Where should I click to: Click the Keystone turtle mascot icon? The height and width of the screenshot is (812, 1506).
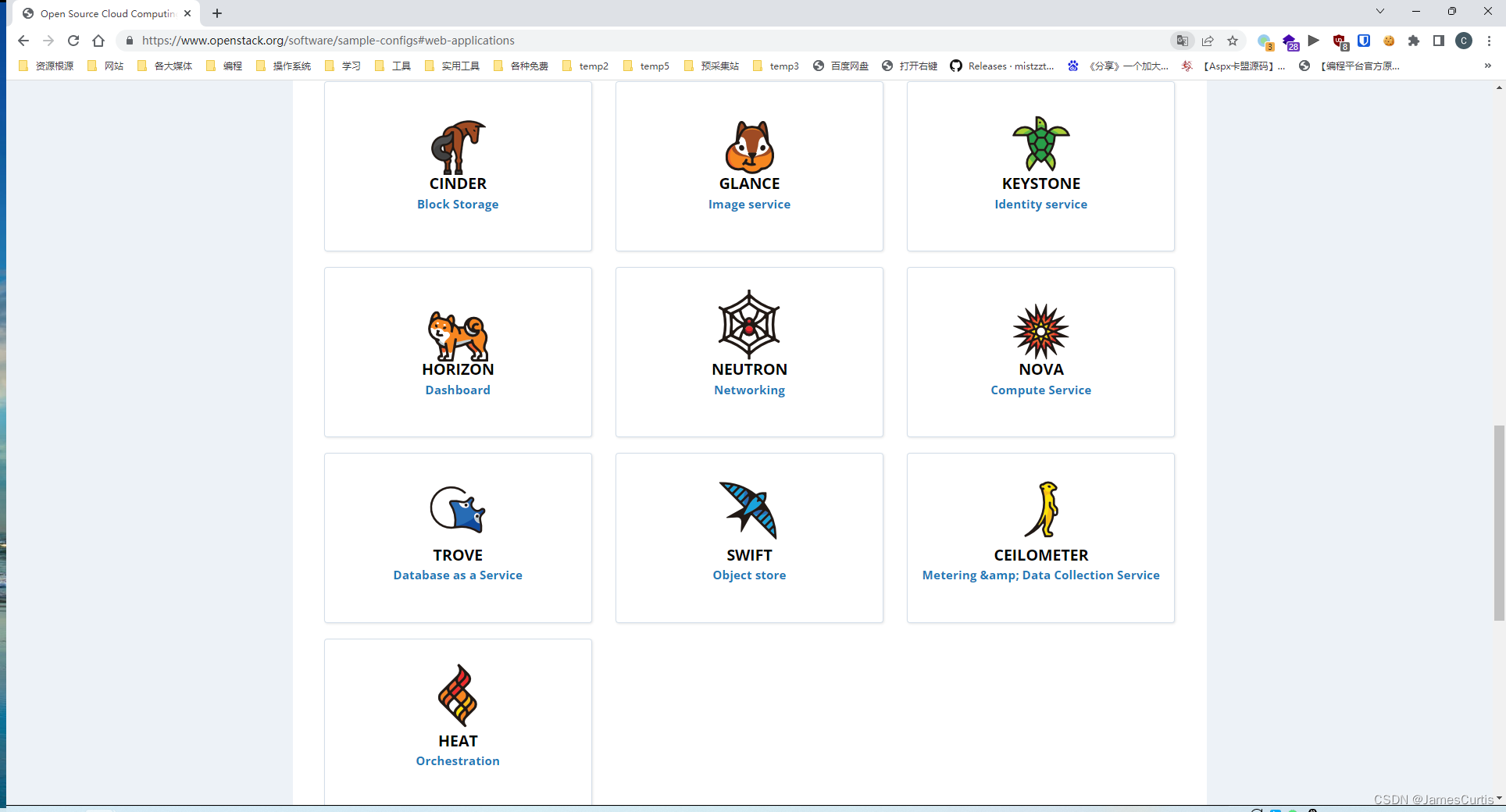click(1041, 144)
